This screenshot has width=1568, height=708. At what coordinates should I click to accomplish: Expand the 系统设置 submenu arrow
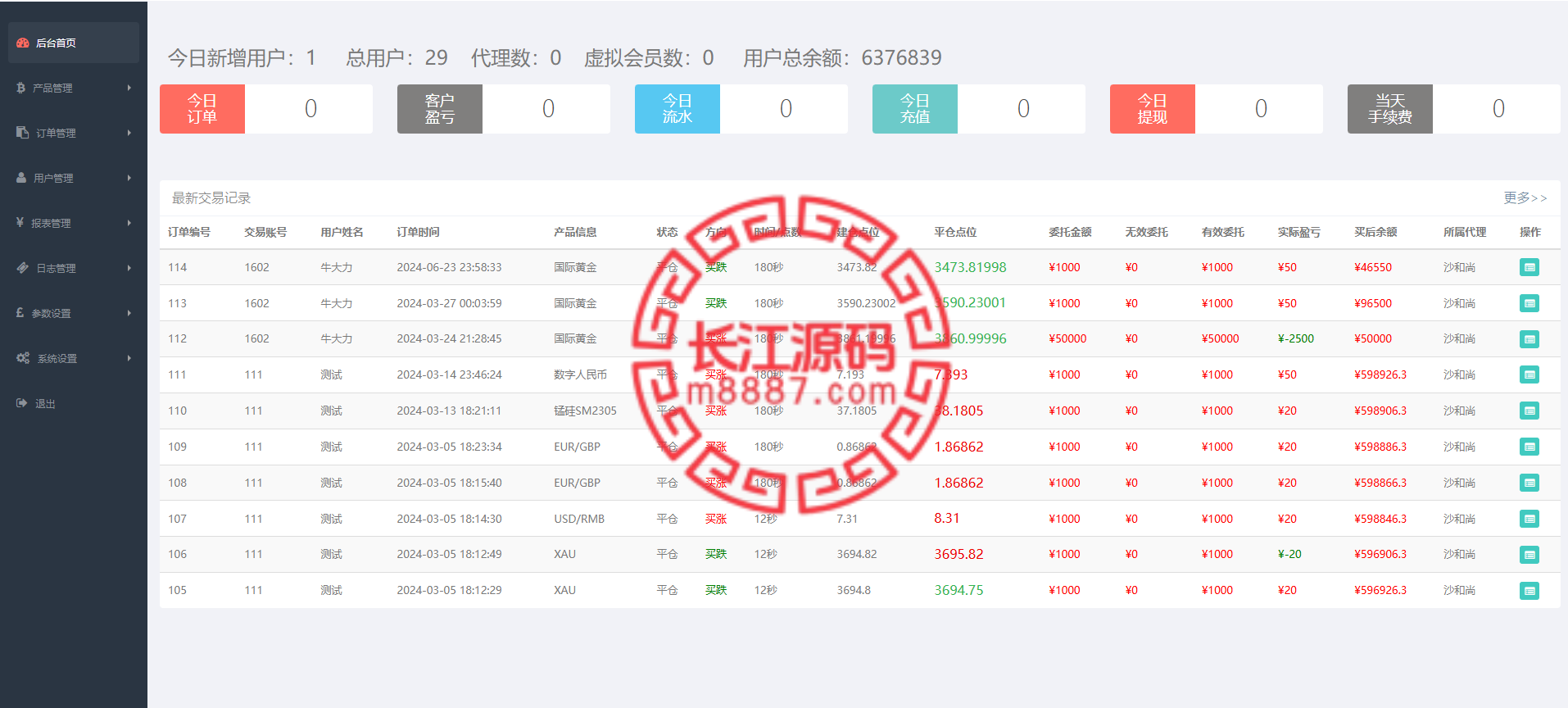[x=129, y=358]
